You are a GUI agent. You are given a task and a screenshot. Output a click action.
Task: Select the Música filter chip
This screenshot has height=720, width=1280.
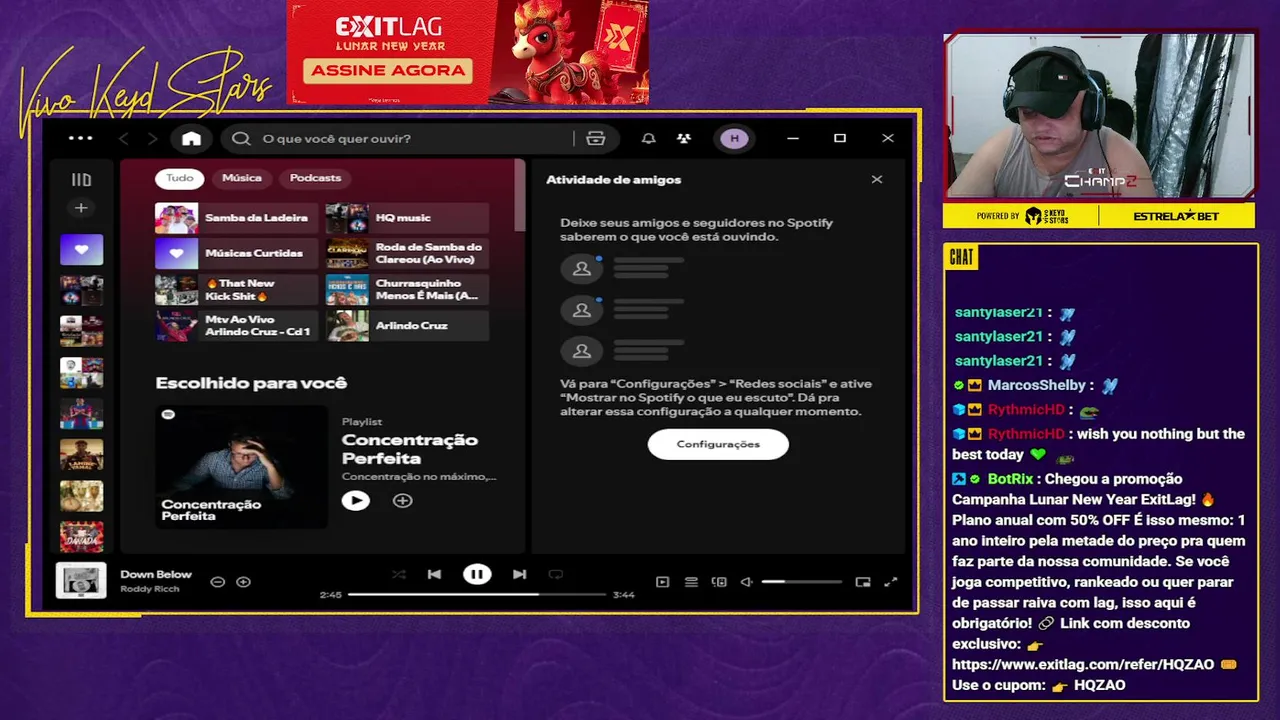(242, 178)
